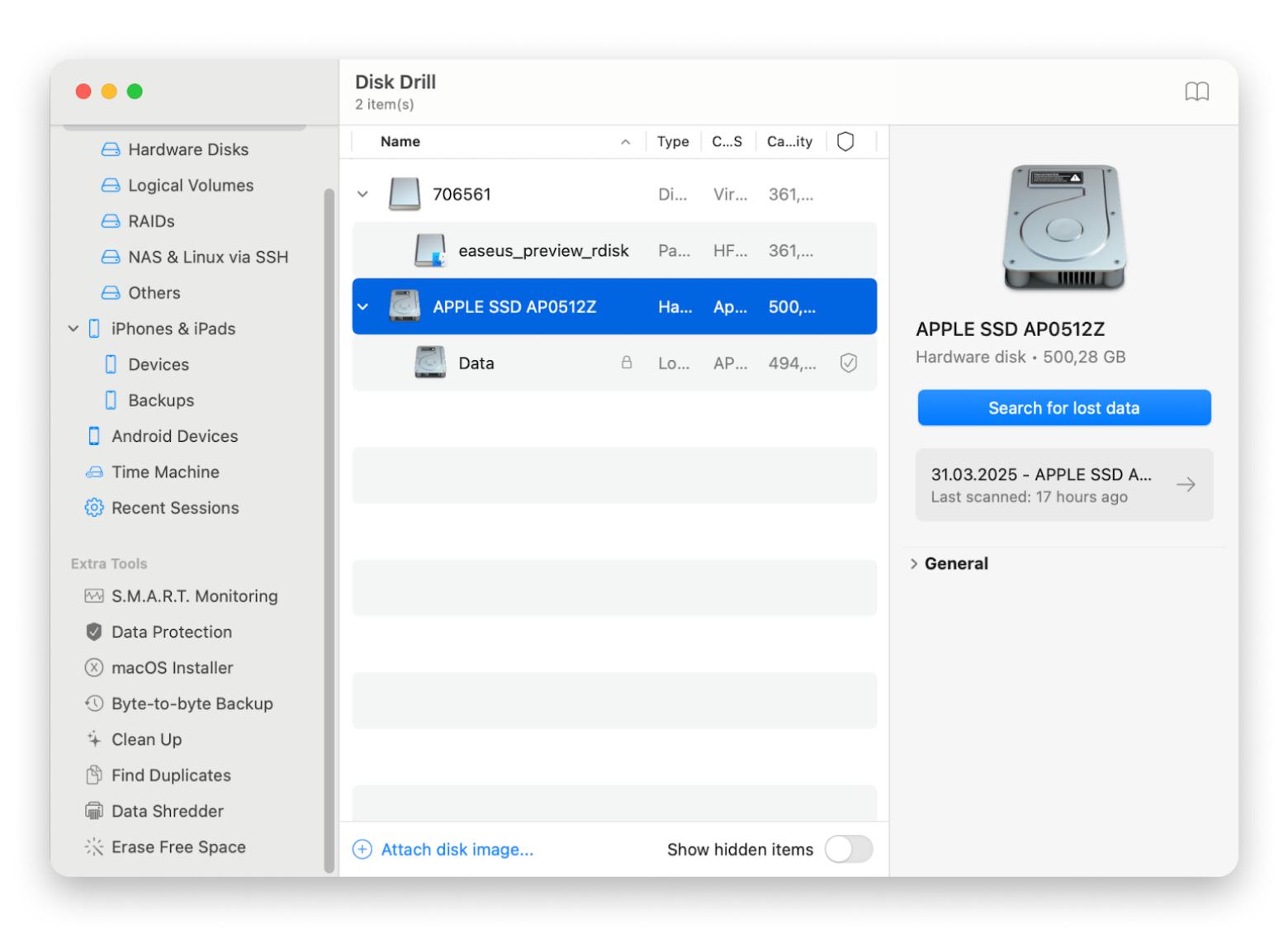This screenshot has height=943, width=1288.
Task: Click the 706561 disk image icon
Action: (405, 194)
